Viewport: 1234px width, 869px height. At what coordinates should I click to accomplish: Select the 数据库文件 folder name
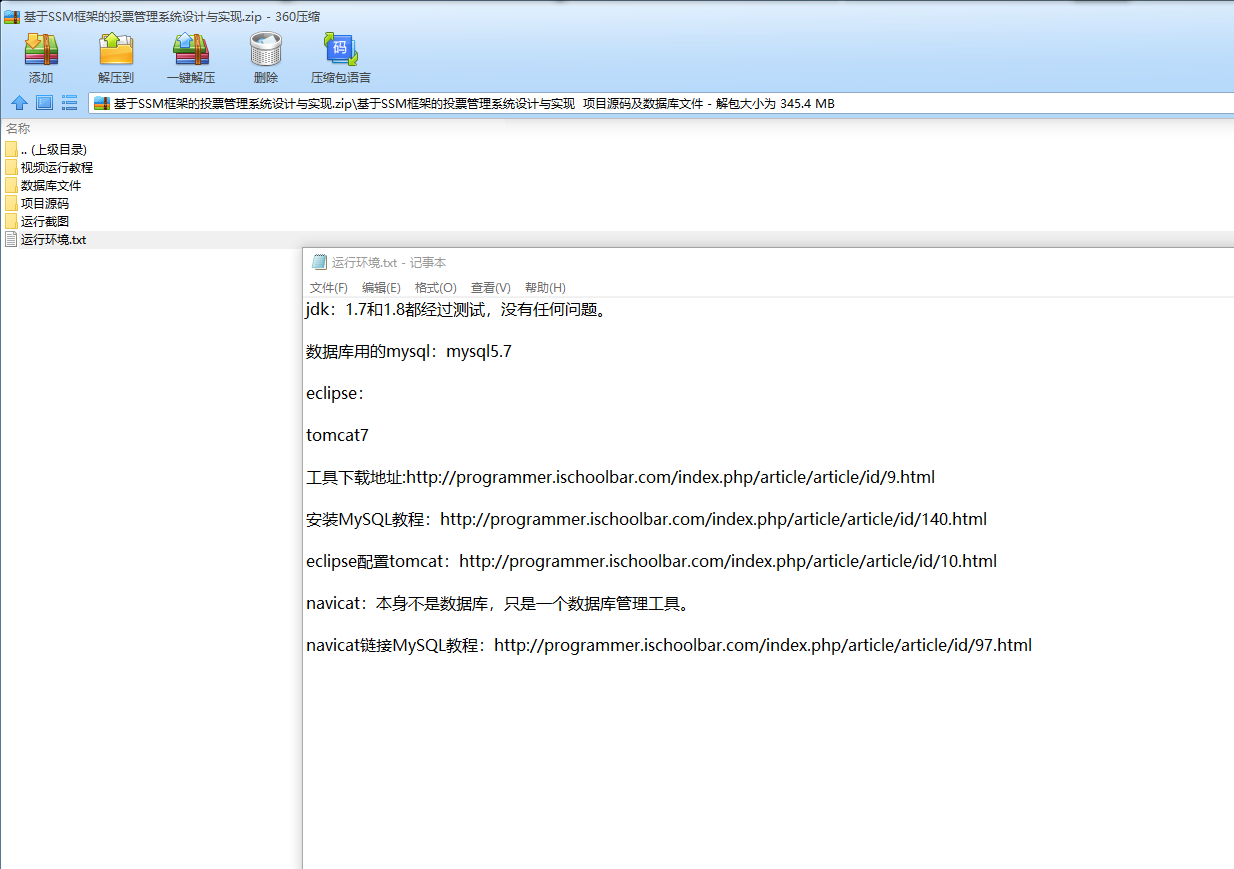click(51, 185)
